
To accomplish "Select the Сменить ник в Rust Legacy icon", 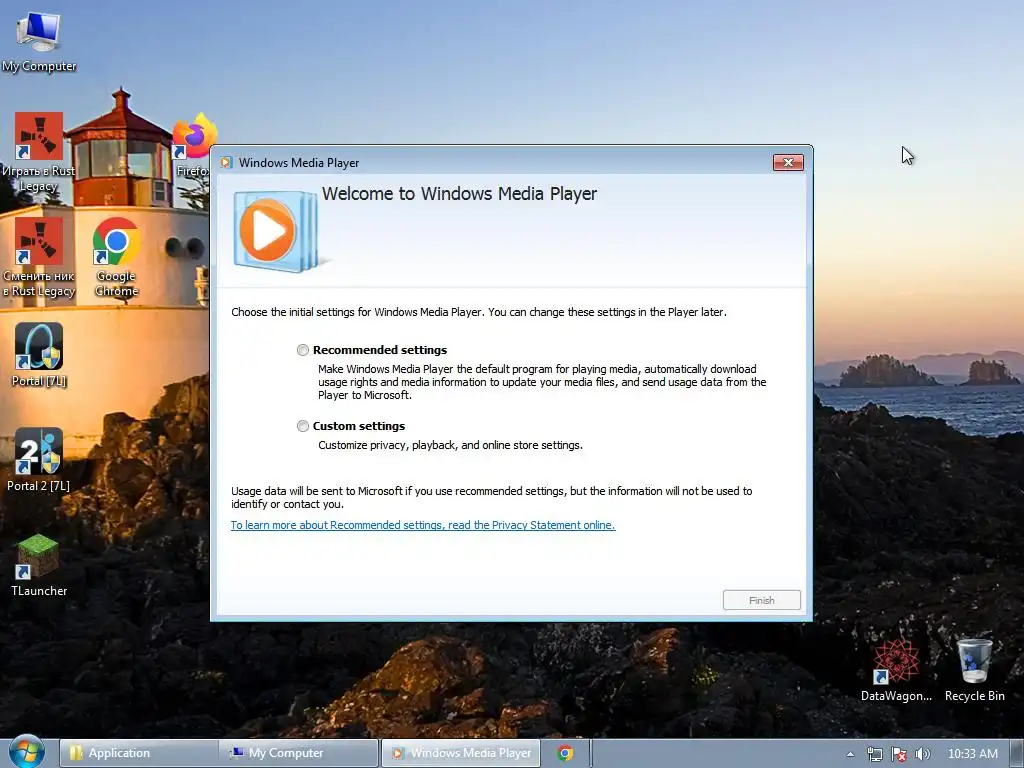I will tap(39, 257).
